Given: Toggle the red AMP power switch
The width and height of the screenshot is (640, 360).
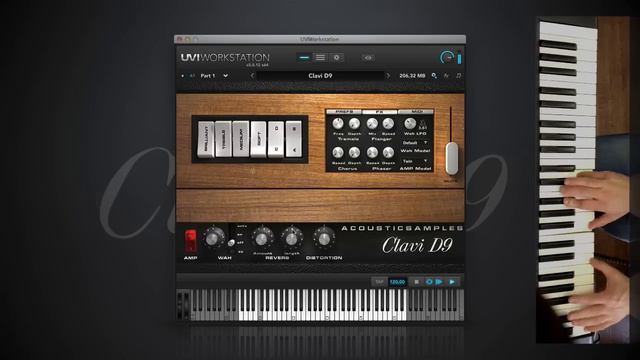Looking at the screenshot, I should point(191,241).
